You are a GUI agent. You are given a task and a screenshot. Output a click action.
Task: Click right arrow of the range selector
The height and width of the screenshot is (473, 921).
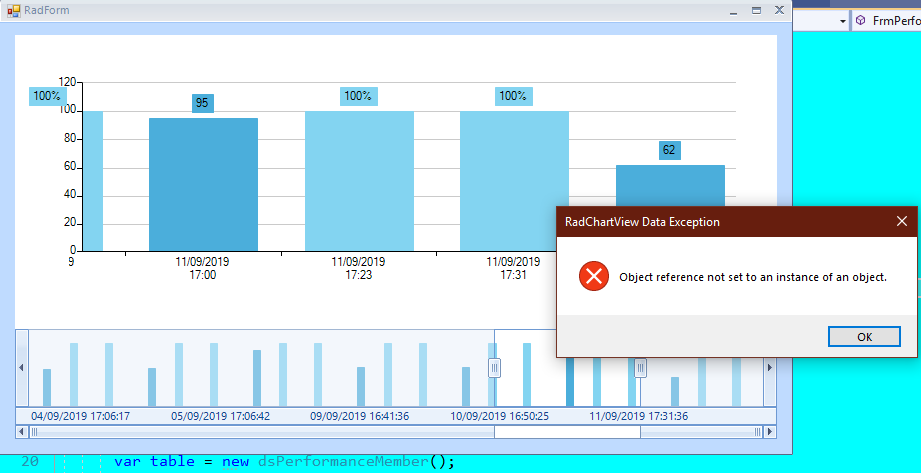click(x=769, y=368)
